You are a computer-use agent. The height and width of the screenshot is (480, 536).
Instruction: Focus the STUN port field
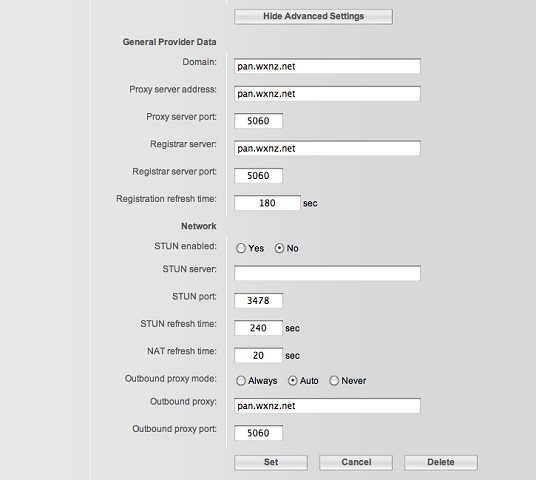[x=258, y=301]
